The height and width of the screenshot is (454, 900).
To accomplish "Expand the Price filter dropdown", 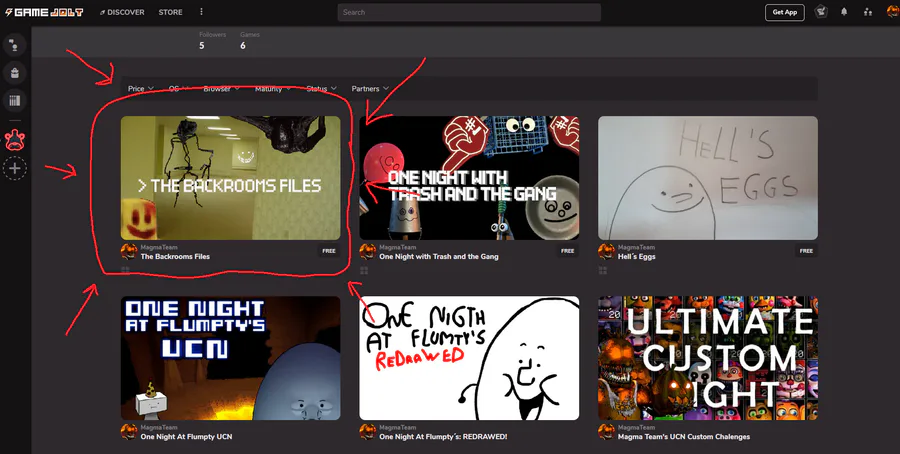I will coord(141,88).
